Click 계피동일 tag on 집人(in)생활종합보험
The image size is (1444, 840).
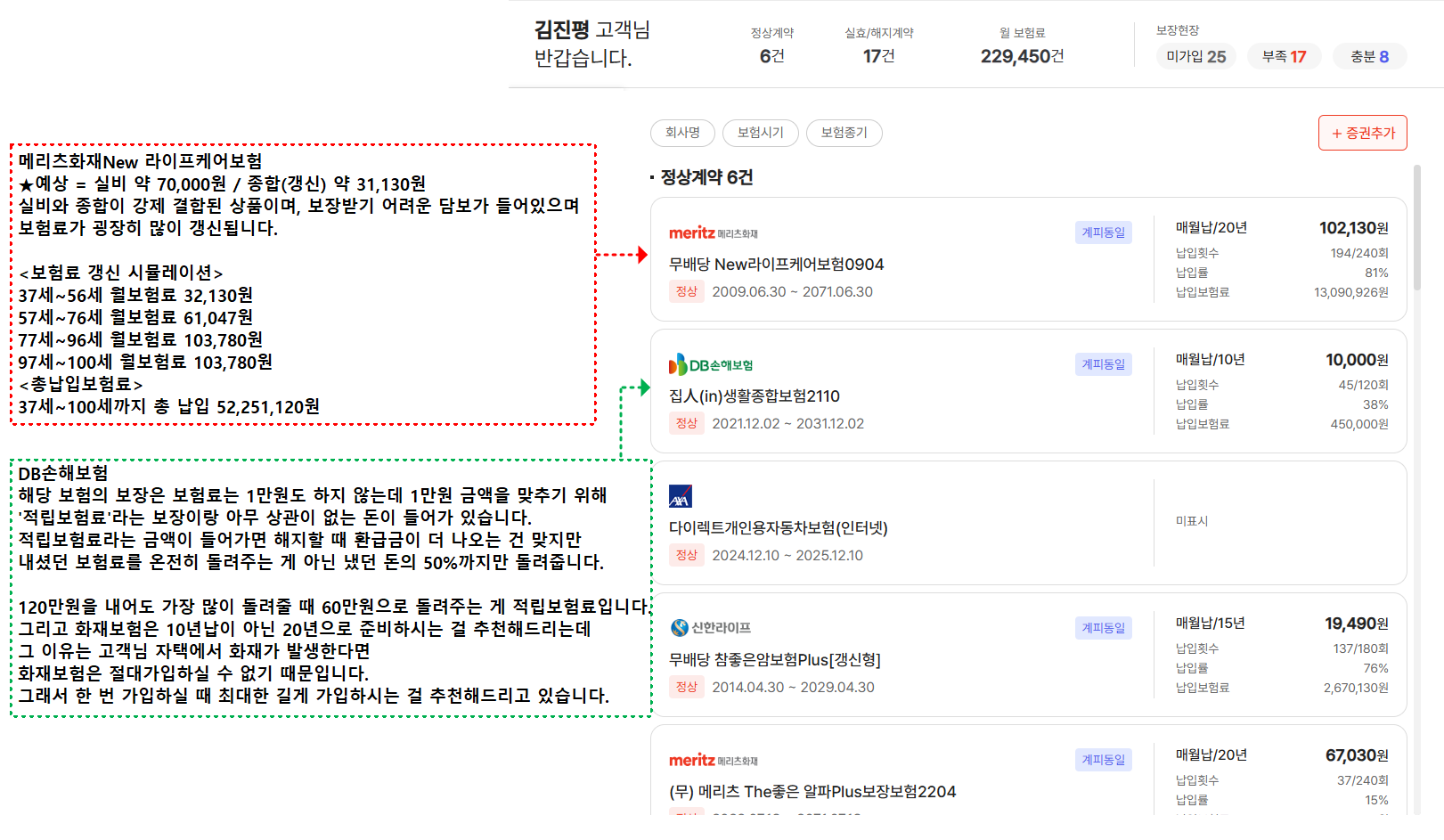coord(1103,364)
